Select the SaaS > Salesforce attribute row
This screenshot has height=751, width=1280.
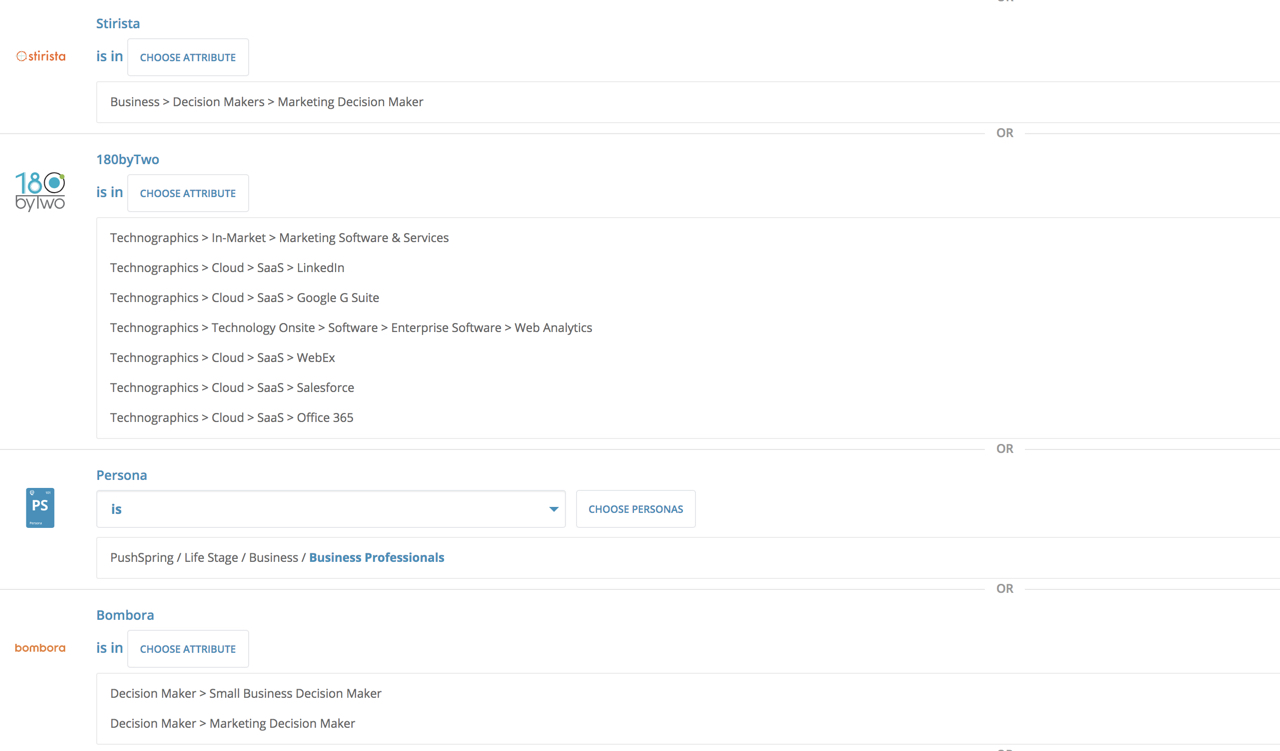pyautogui.click(x=232, y=388)
